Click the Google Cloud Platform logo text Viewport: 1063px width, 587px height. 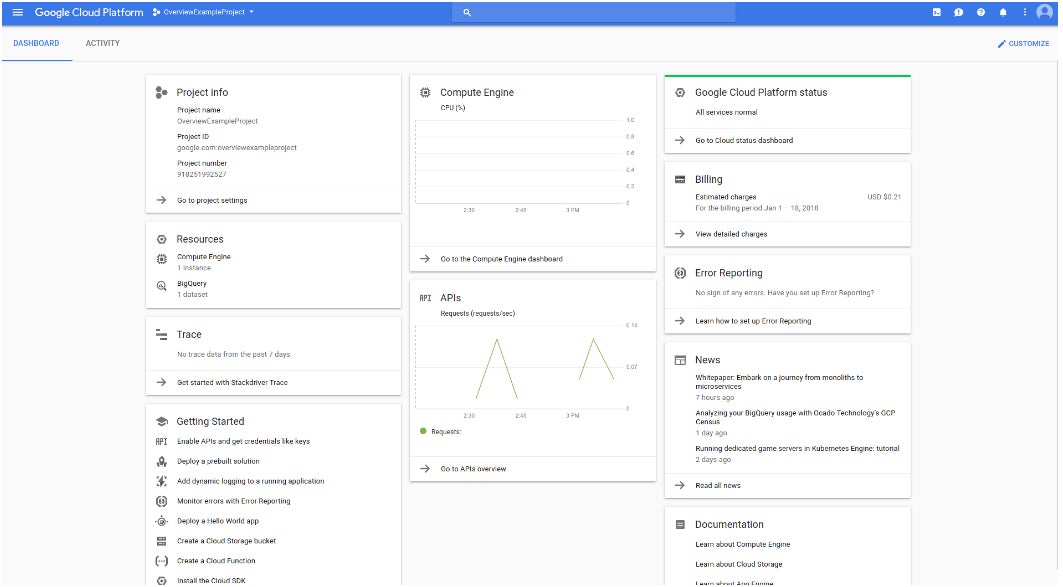click(x=89, y=12)
